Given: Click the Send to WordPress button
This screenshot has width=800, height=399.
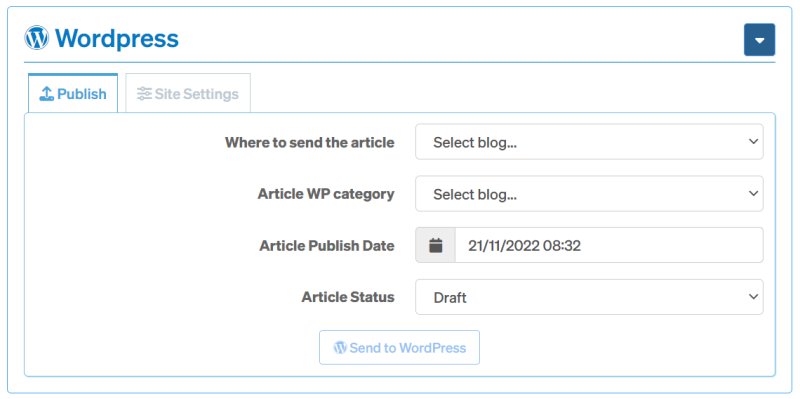Looking at the screenshot, I should pyautogui.click(x=399, y=347).
